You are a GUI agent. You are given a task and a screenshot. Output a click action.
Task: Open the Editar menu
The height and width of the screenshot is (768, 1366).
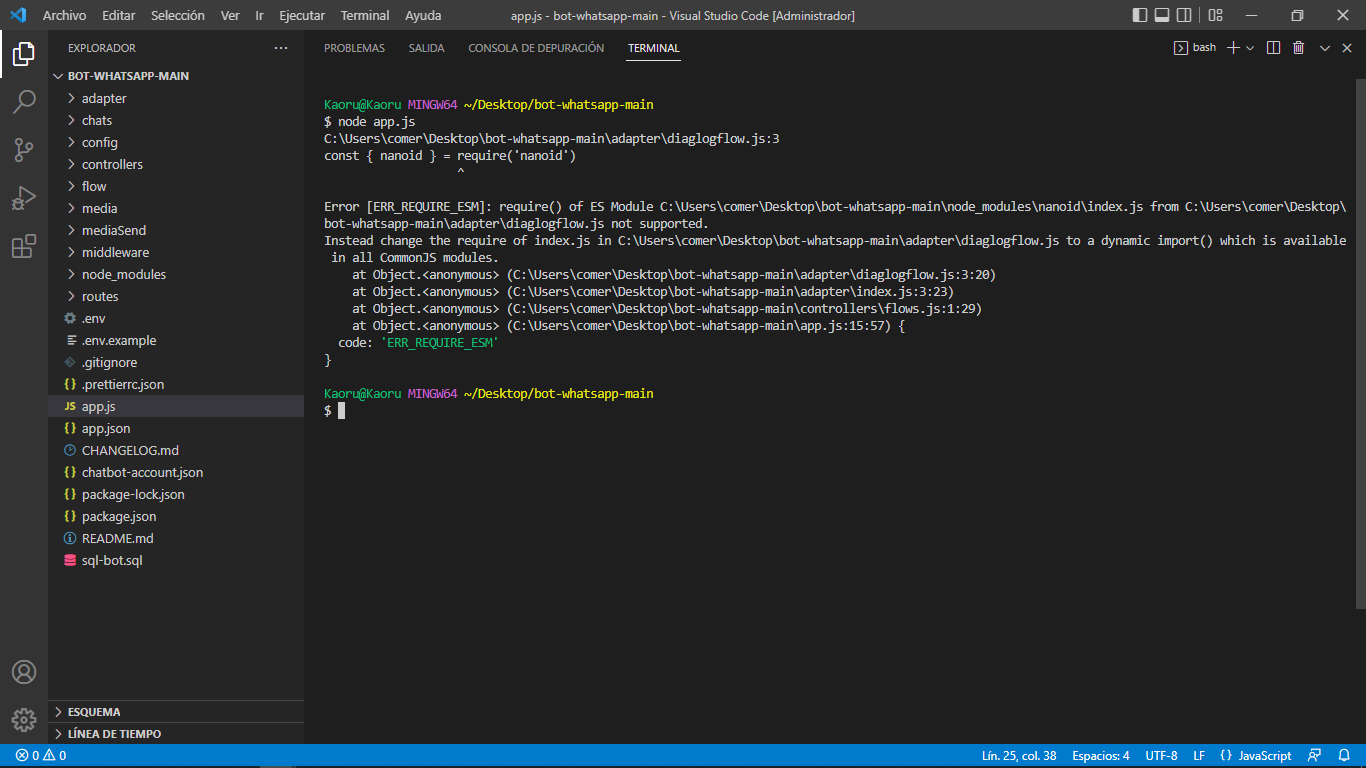pos(119,15)
